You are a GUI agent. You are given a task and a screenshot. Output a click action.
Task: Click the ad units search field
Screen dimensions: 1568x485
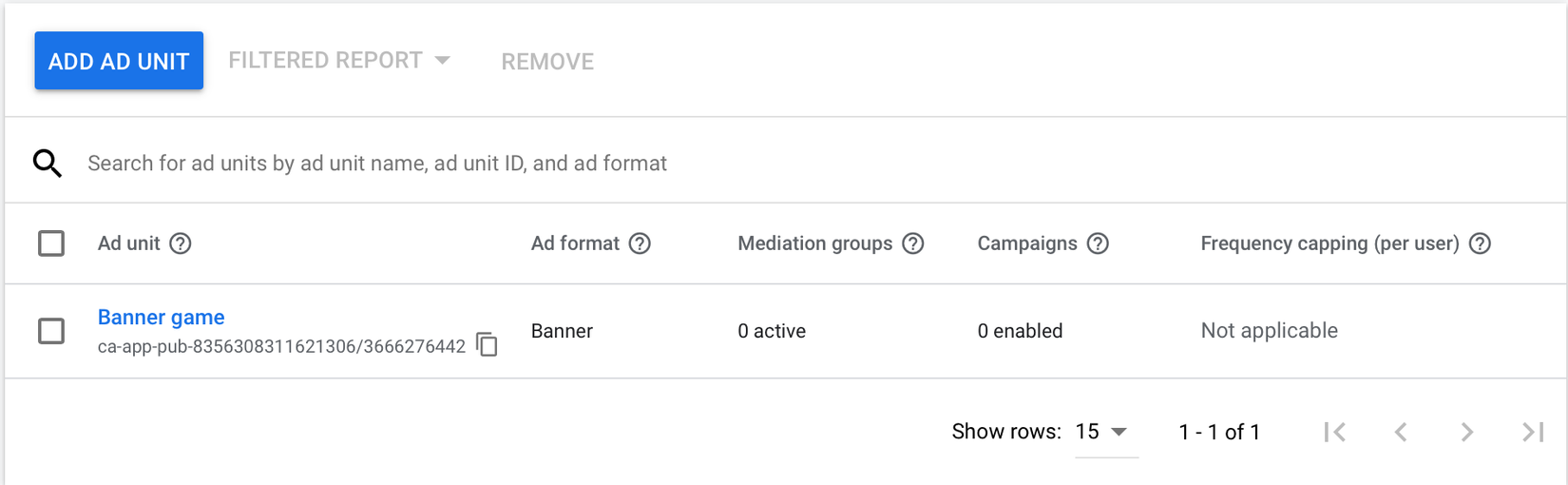coord(570,164)
